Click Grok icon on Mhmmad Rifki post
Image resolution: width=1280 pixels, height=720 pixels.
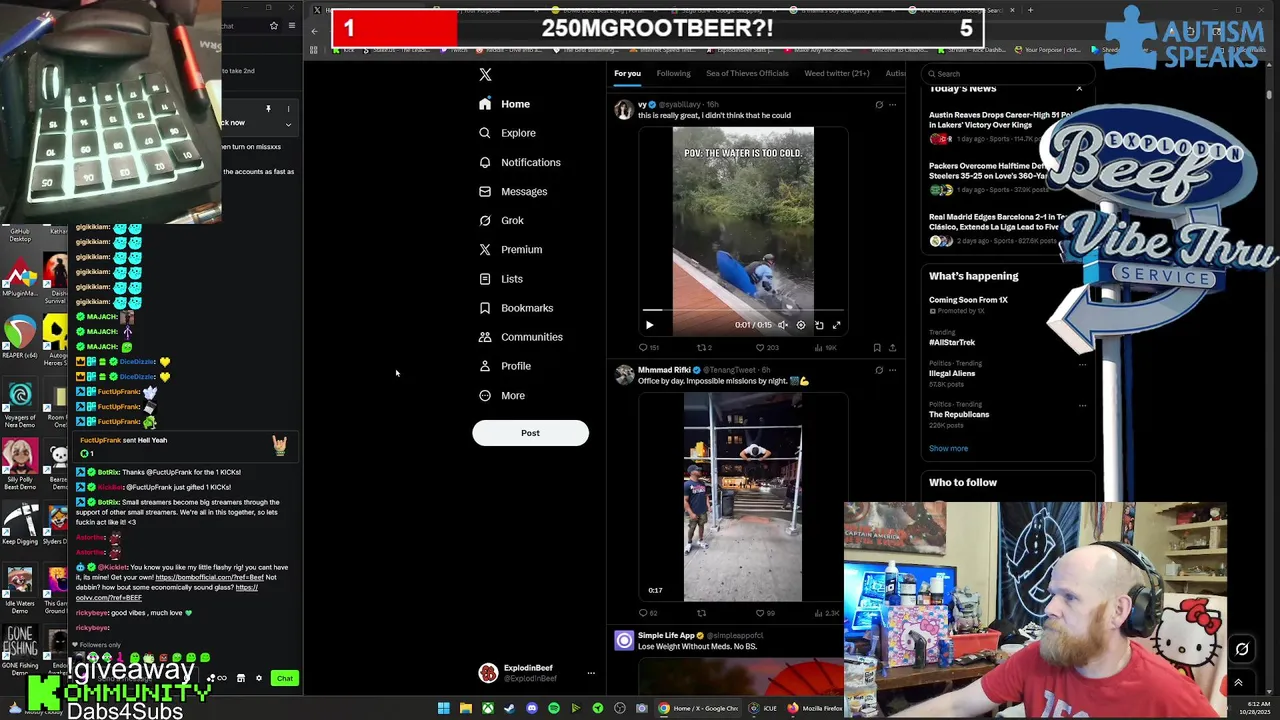click(879, 370)
